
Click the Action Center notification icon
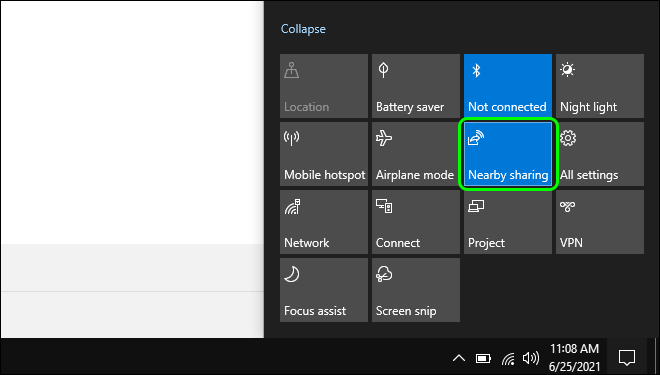point(627,358)
